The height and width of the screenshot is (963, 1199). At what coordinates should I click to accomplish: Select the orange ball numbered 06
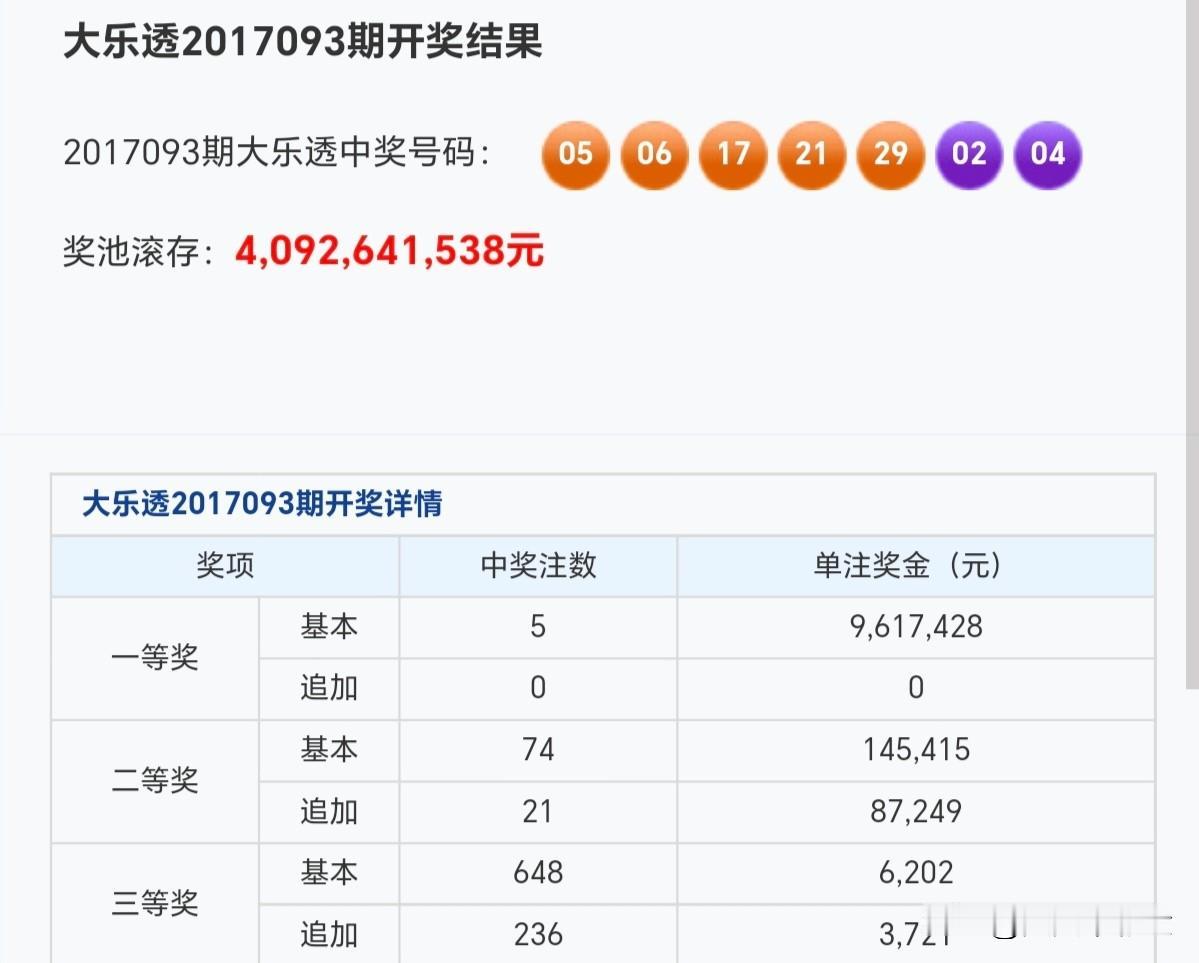point(654,155)
